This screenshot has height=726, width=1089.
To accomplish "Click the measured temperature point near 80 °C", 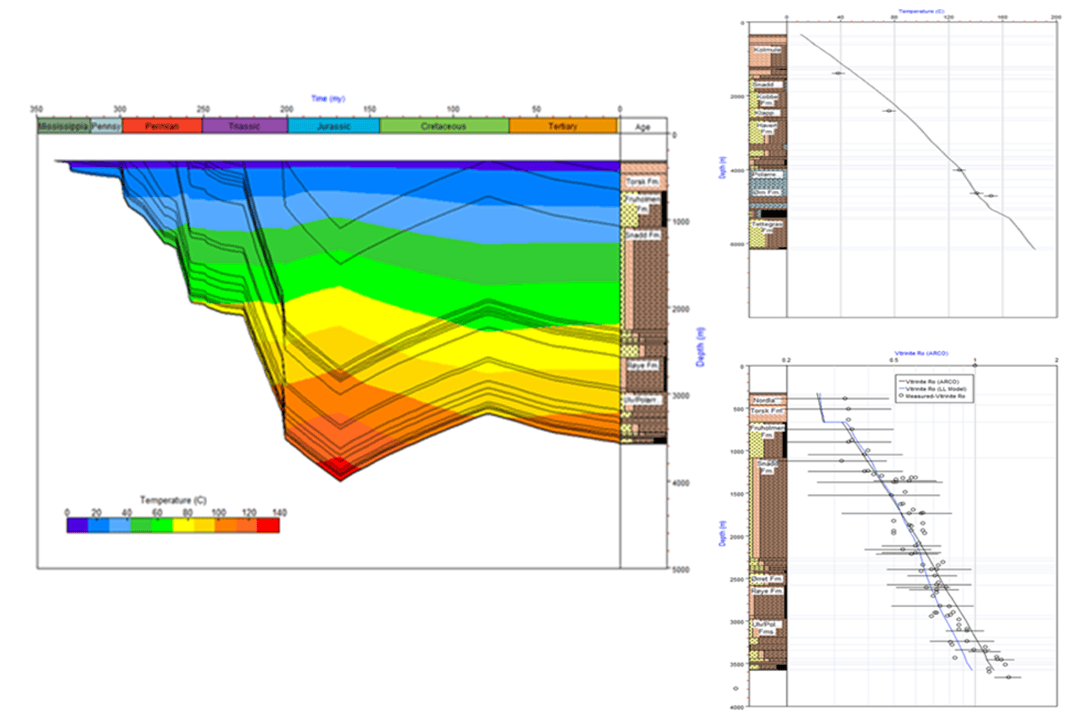I will click(888, 110).
